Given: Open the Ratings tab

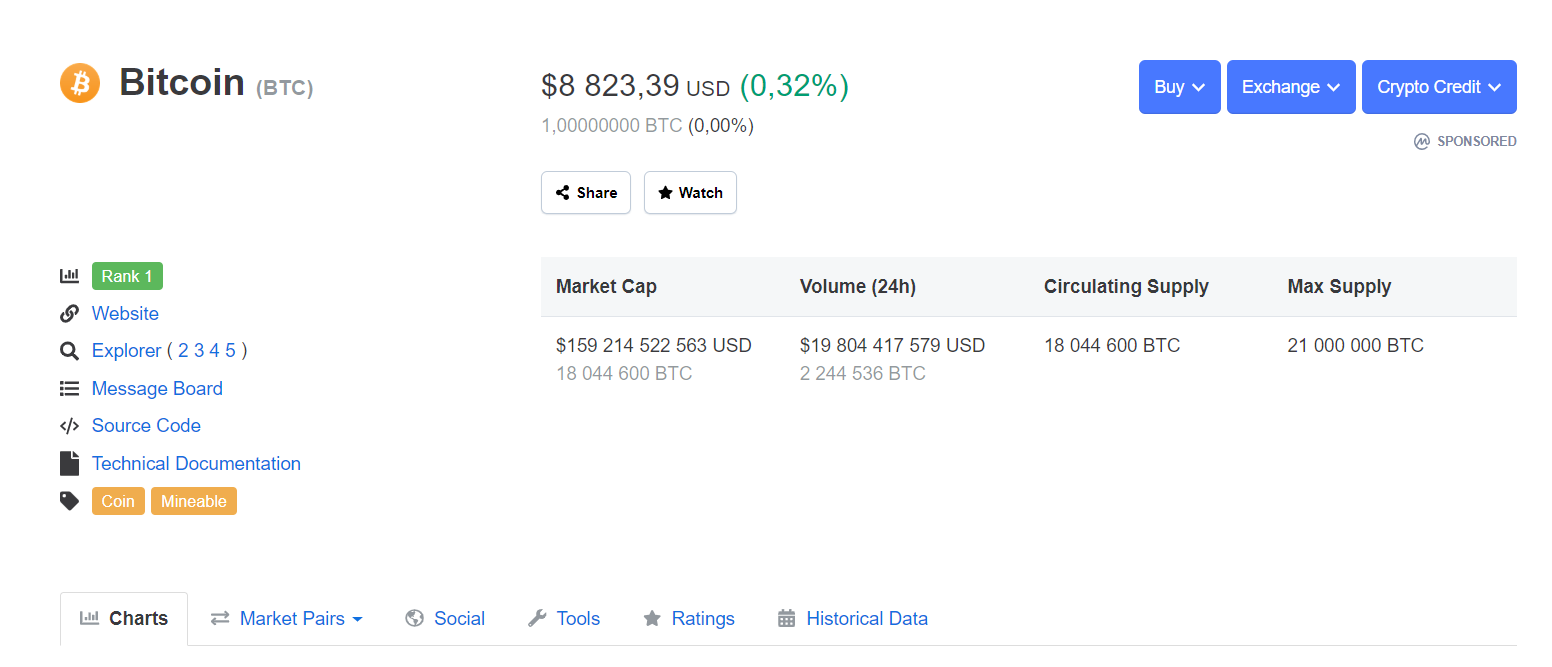Looking at the screenshot, I should click(x=689, y=619).
